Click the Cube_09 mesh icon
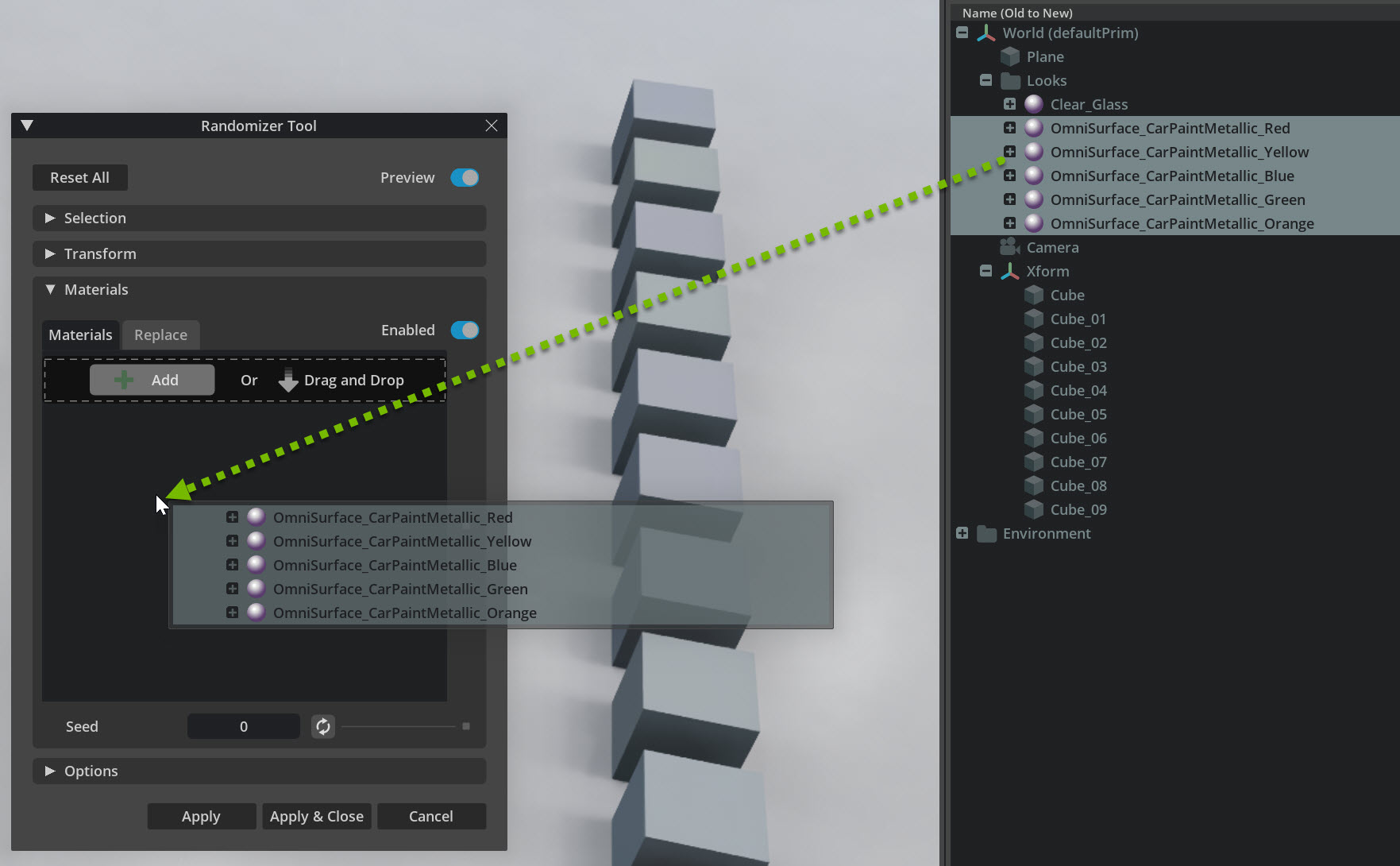The height and width of the screenshot is (866, 1400). (x=1034, y=510)
